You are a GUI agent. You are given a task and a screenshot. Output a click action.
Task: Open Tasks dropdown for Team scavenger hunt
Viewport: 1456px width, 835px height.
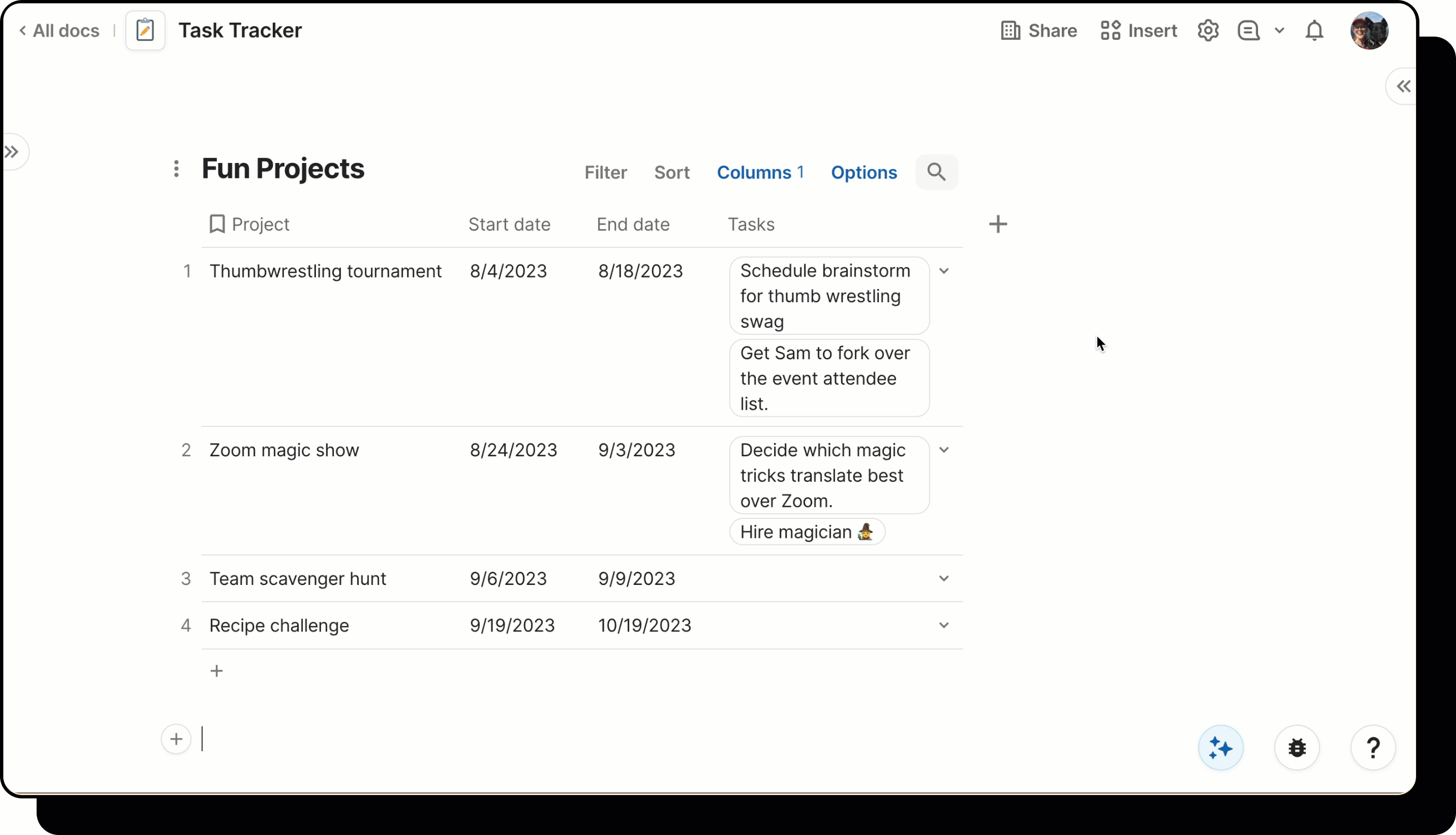(943, 578)
